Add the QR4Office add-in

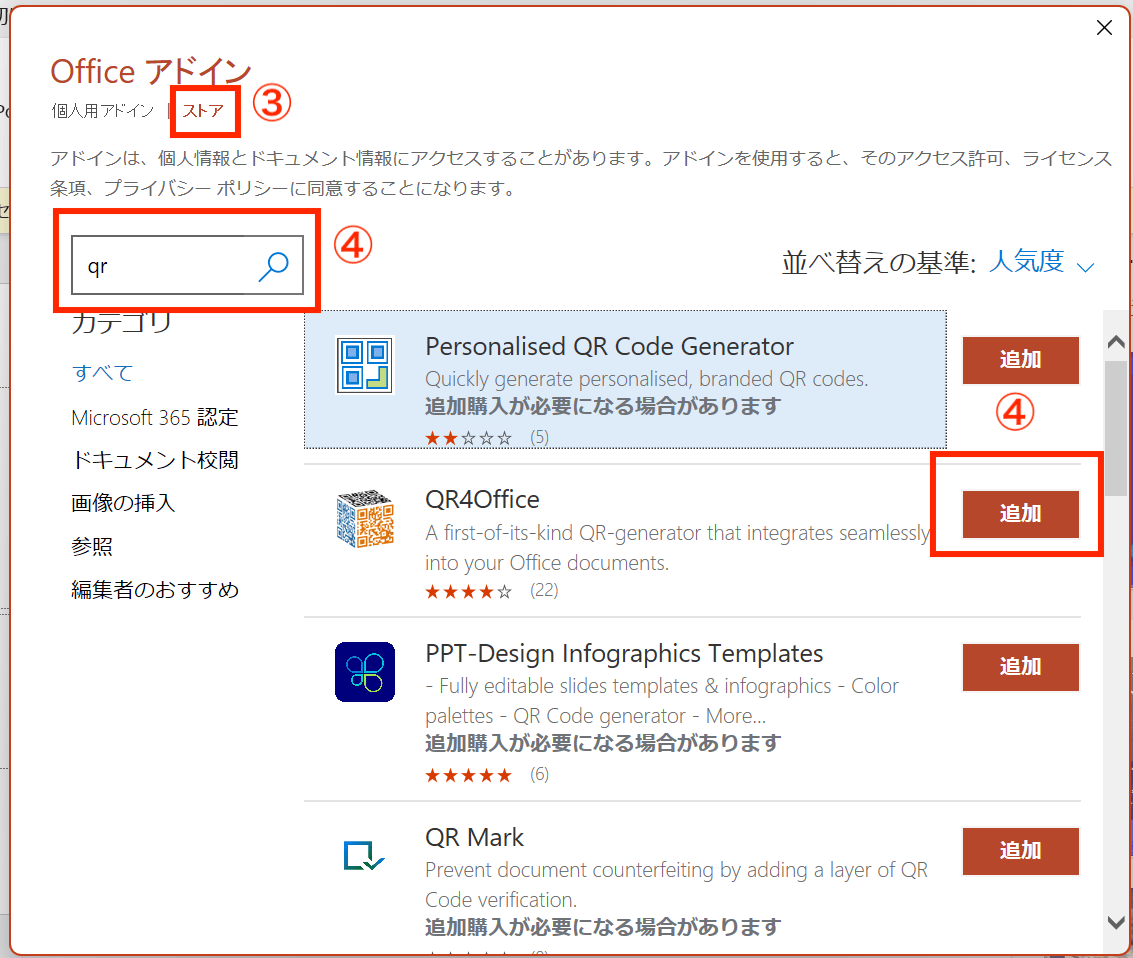tap(1020, 514)
